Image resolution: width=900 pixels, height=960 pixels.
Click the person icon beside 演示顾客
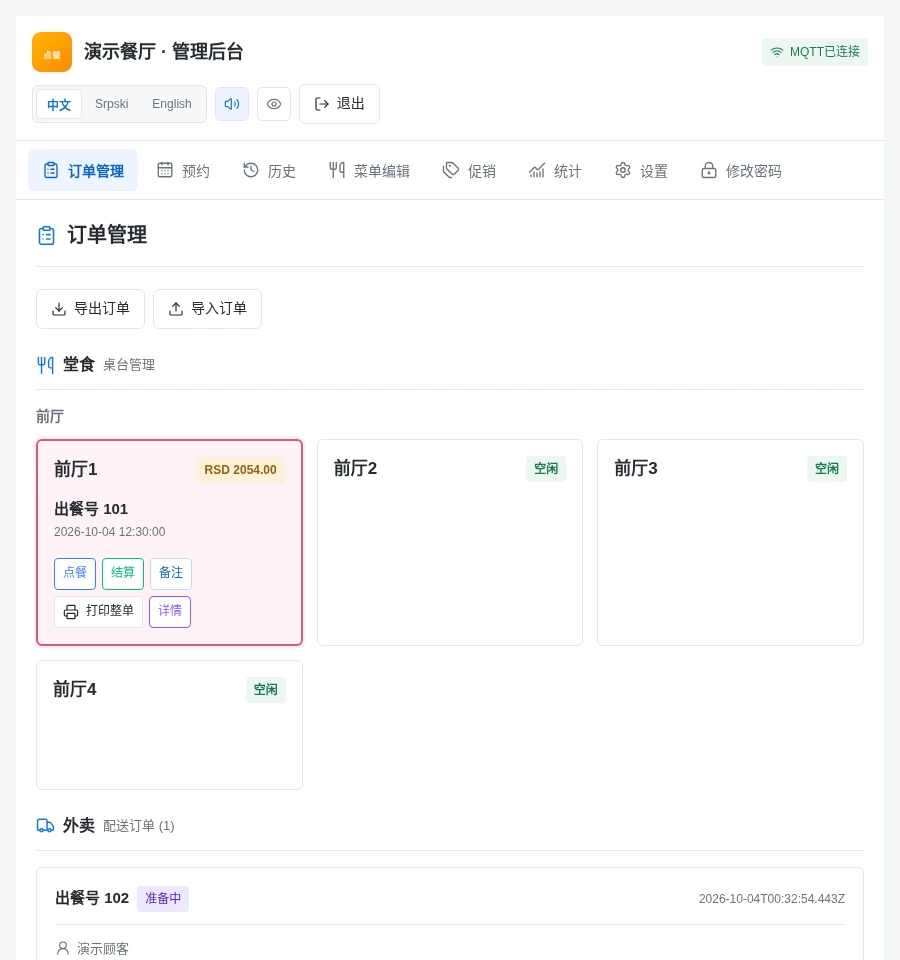point(62,948)
